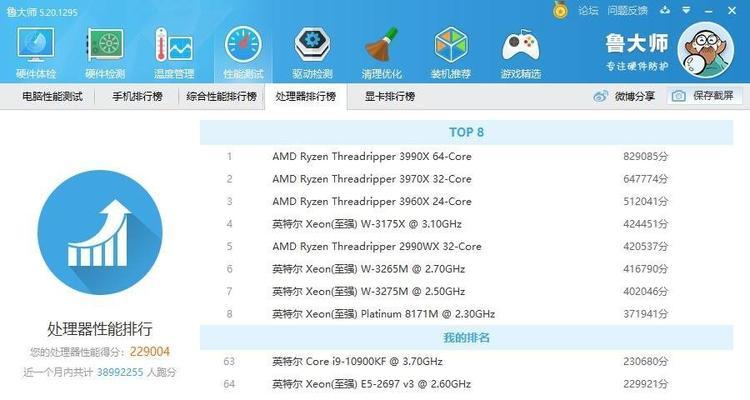
Task: Click 处理器性能排行 heading
Action: click(99, 329)
